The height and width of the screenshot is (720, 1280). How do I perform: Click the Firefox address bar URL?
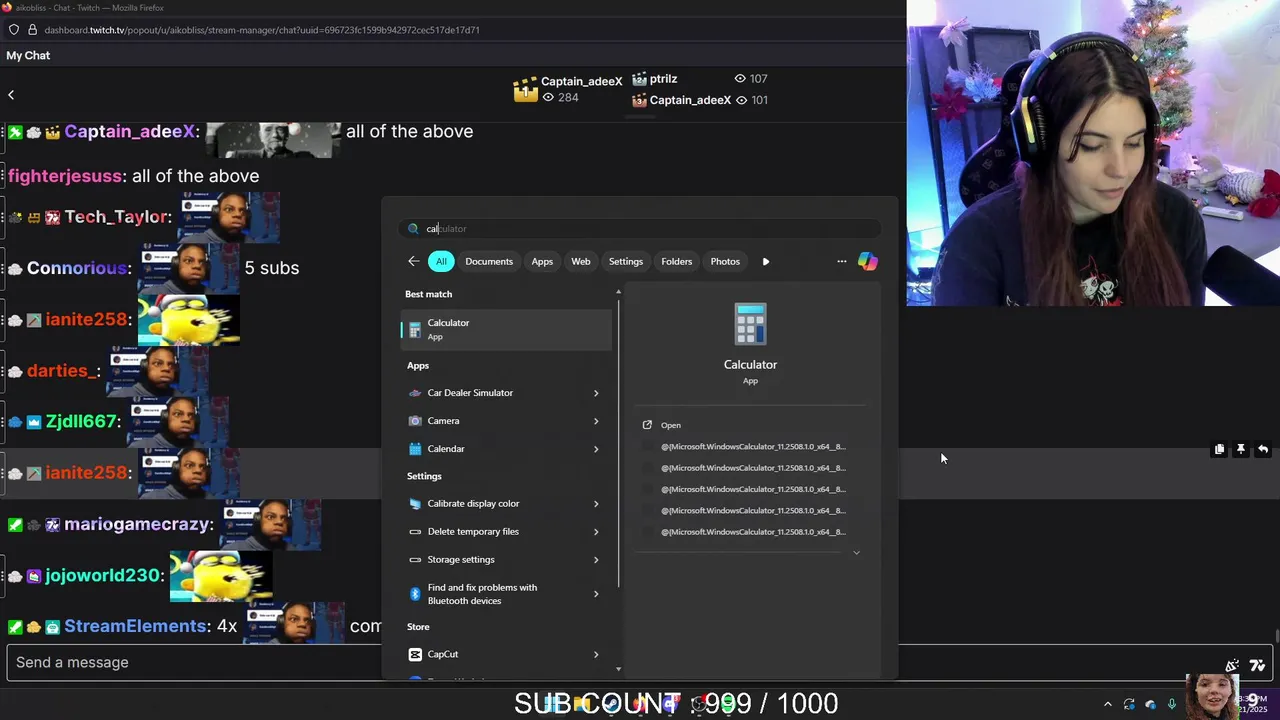(x=262, y=30)
